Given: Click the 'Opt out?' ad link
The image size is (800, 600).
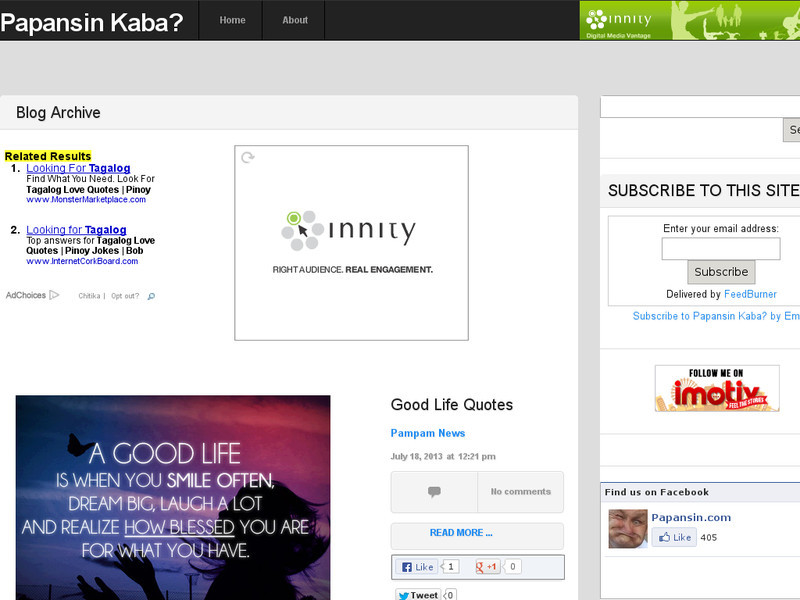Looking at the screenshot, I should click(125, 296).
